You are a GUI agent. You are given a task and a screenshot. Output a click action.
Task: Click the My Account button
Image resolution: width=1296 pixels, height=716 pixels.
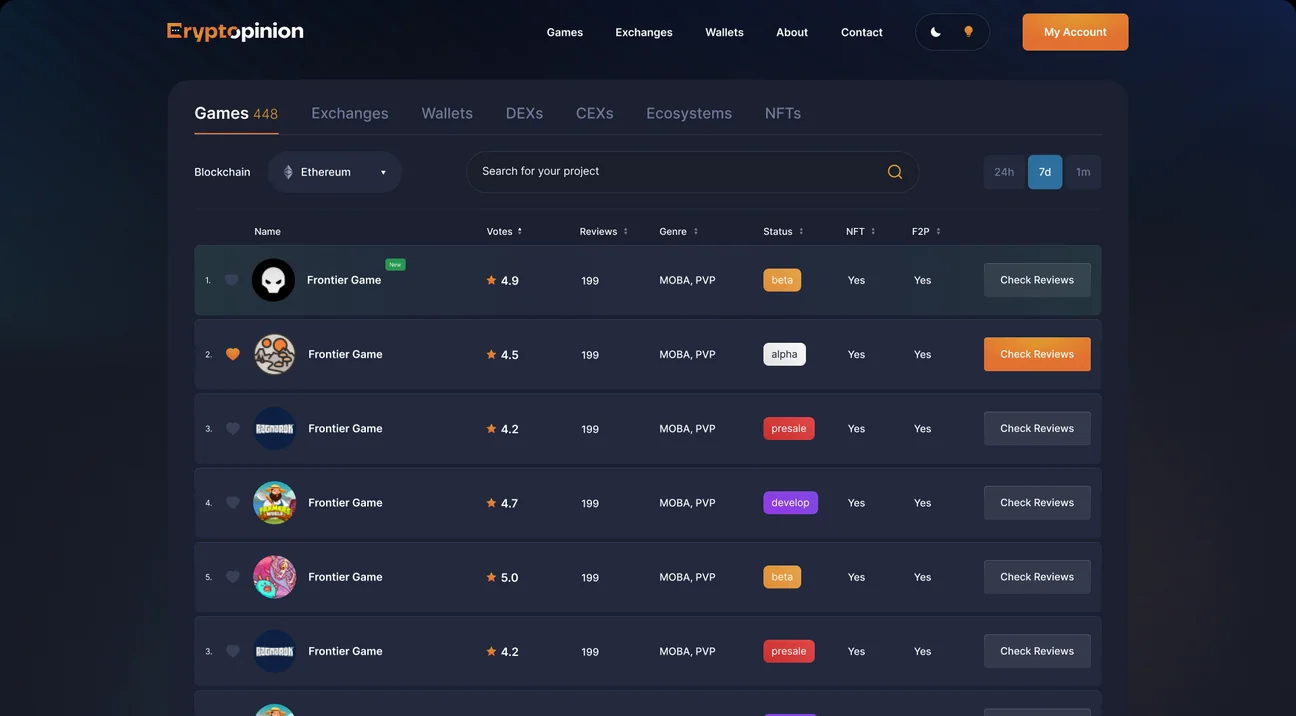click(x=1075, y=32)
